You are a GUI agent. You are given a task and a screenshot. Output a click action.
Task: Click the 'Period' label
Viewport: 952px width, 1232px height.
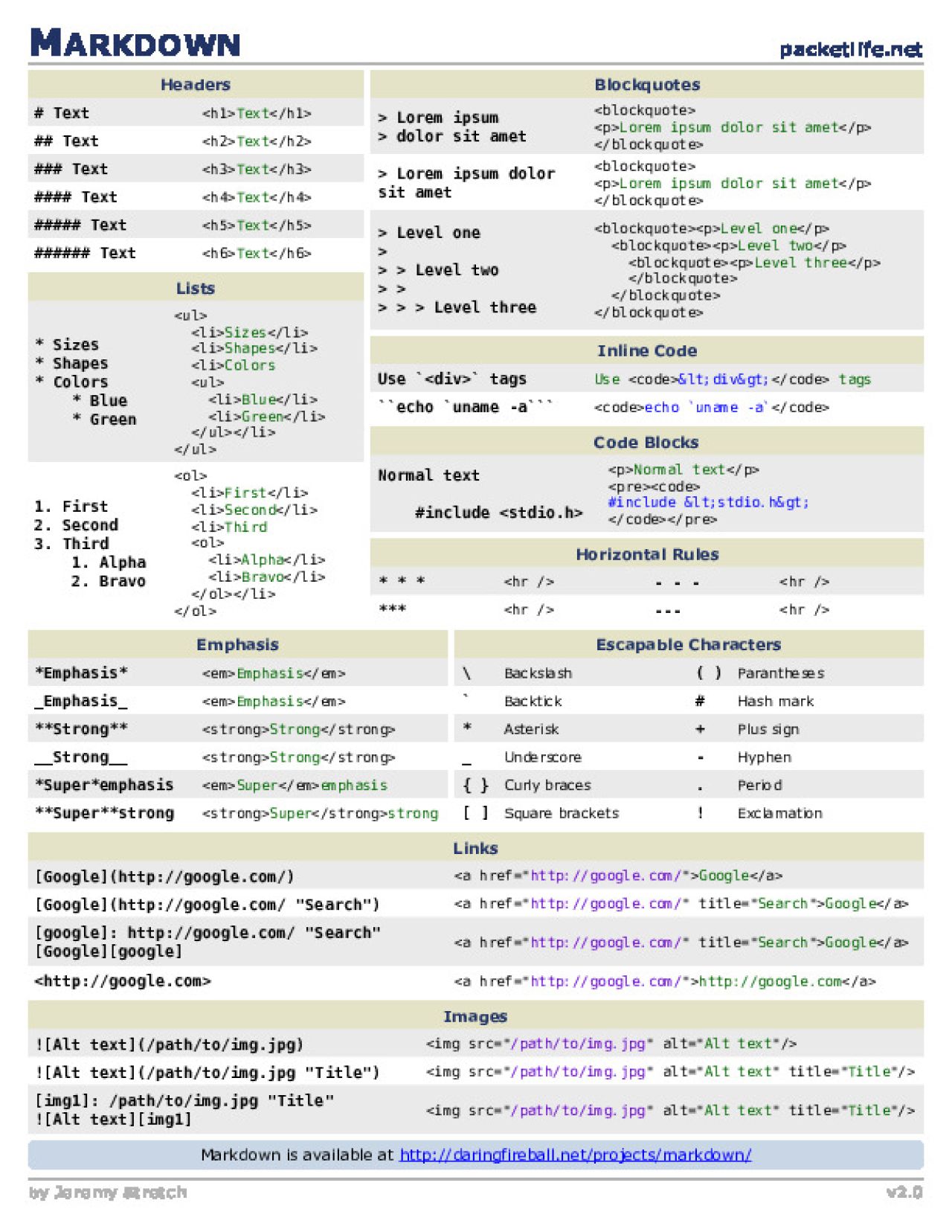click(x=759, y=785)
